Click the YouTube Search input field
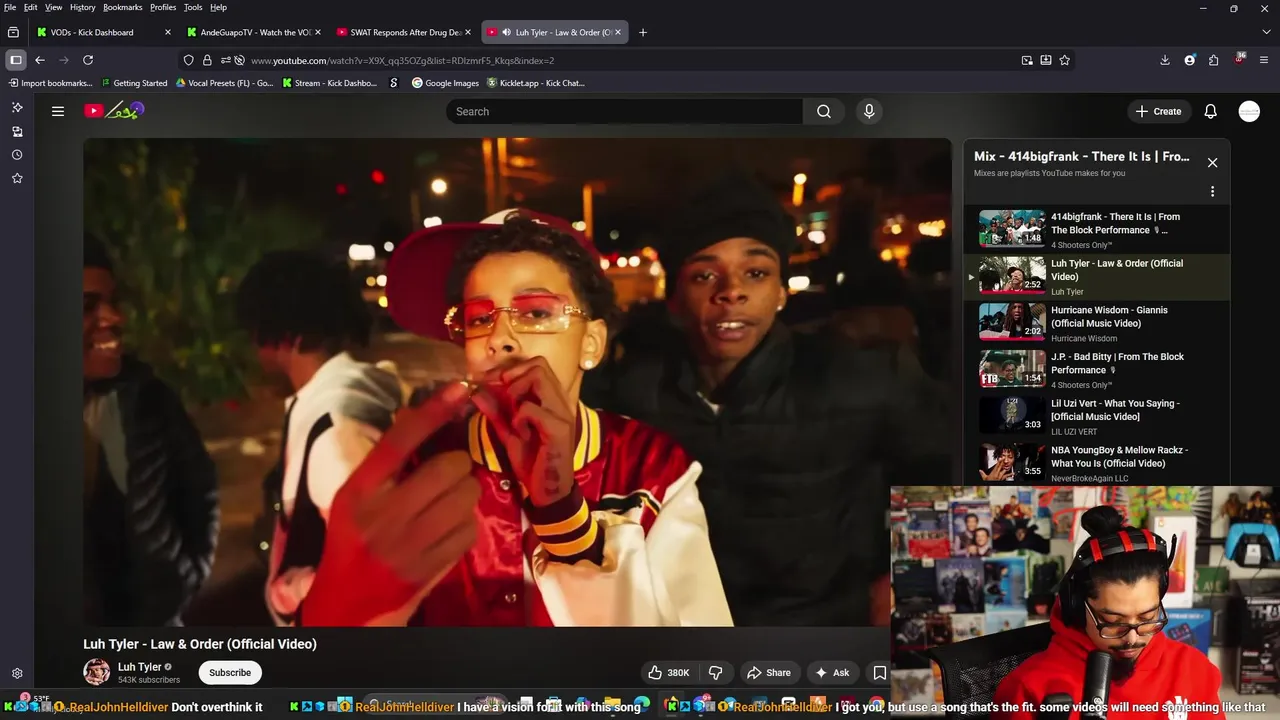 [x=625, y=111]
